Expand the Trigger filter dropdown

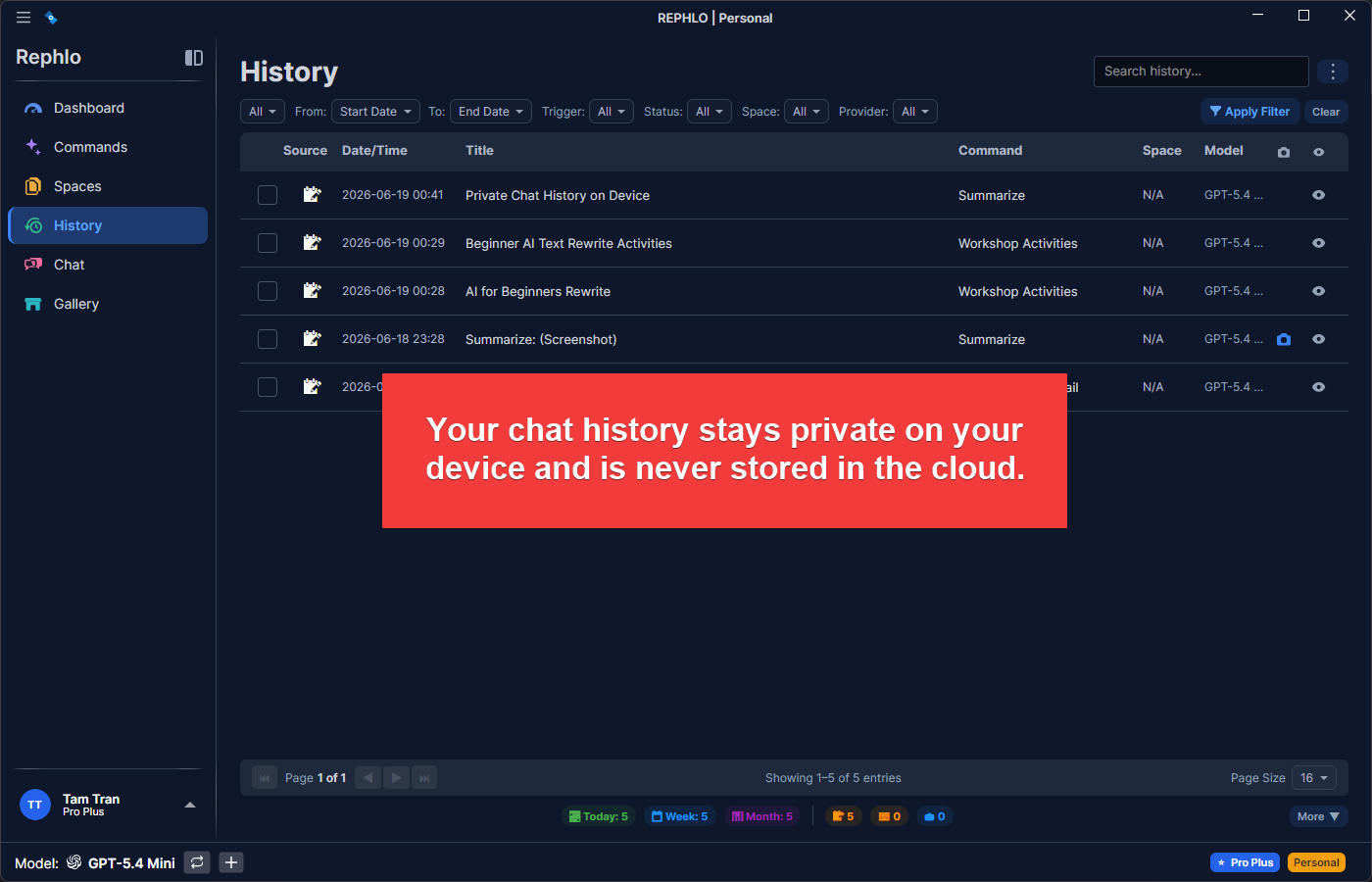point(612,112)
